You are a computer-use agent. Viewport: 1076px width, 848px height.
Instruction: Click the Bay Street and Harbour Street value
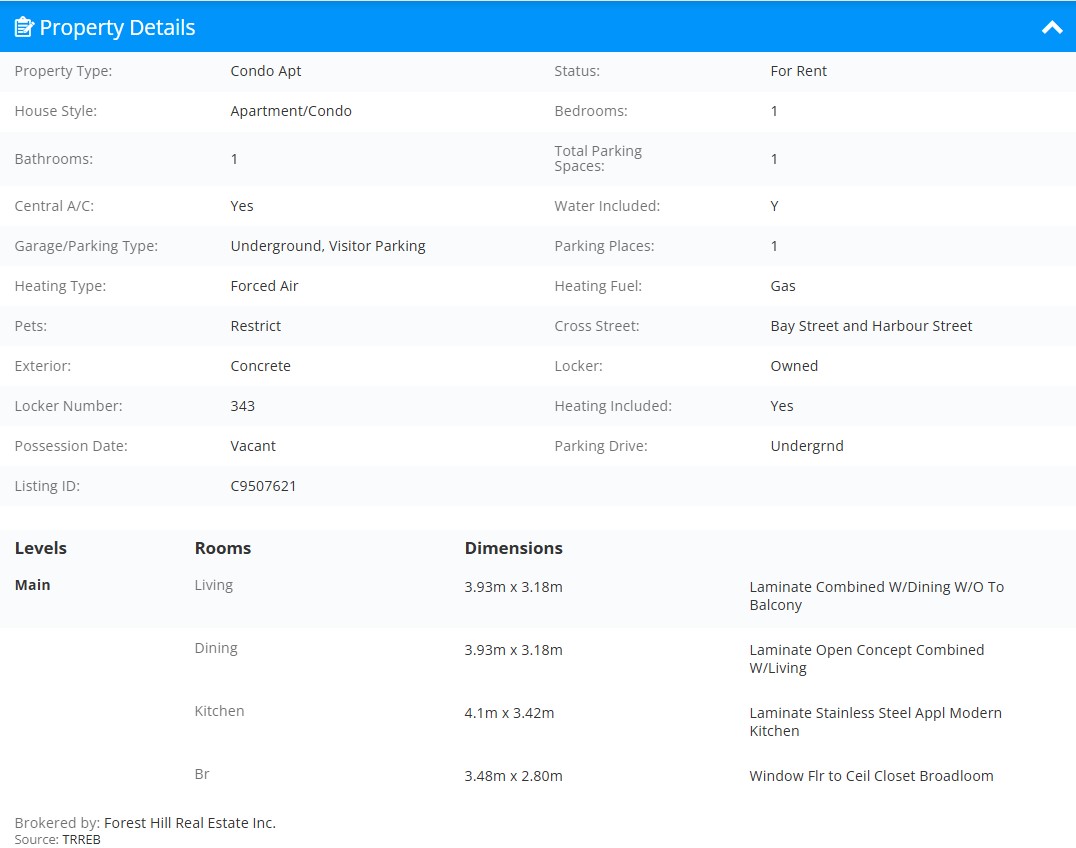871,326
